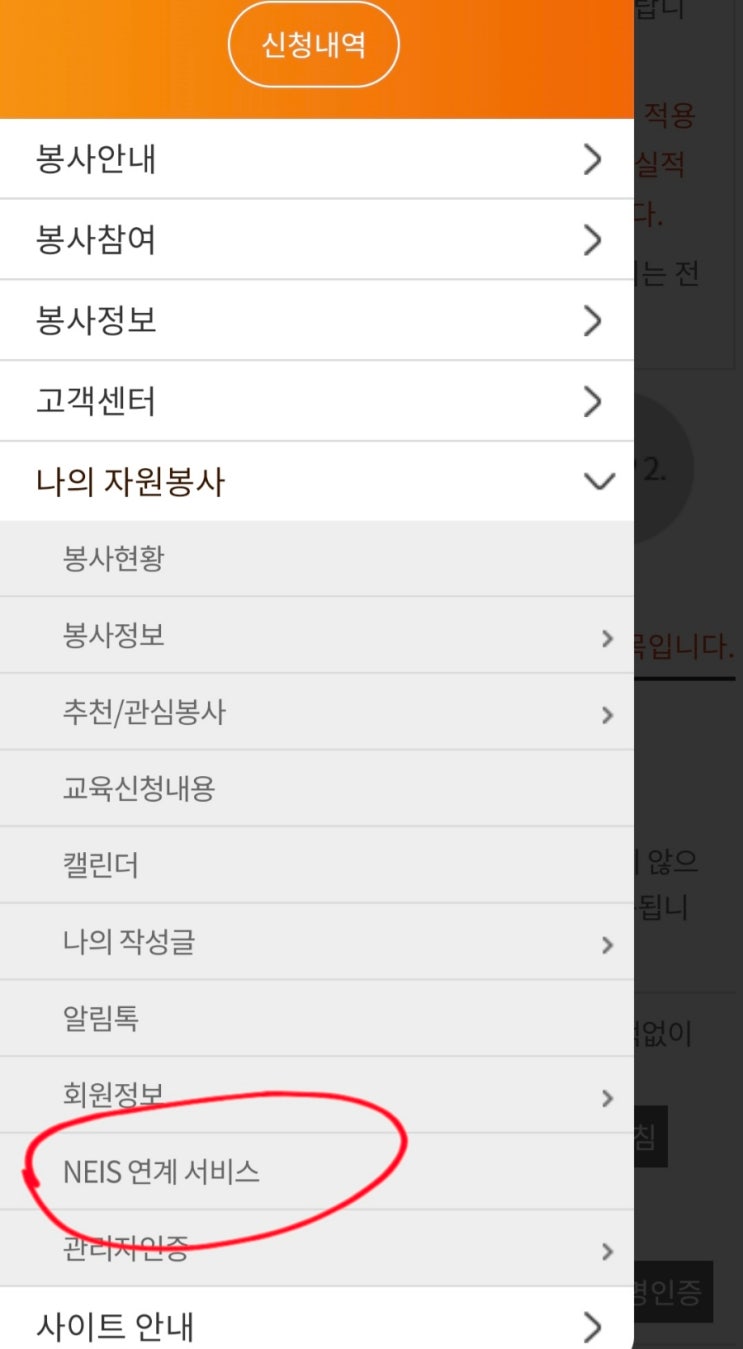This screenshot has width=743, height=1349.
Task: Expand the 봉사참여 menu chevron
Action: (593, 240)
